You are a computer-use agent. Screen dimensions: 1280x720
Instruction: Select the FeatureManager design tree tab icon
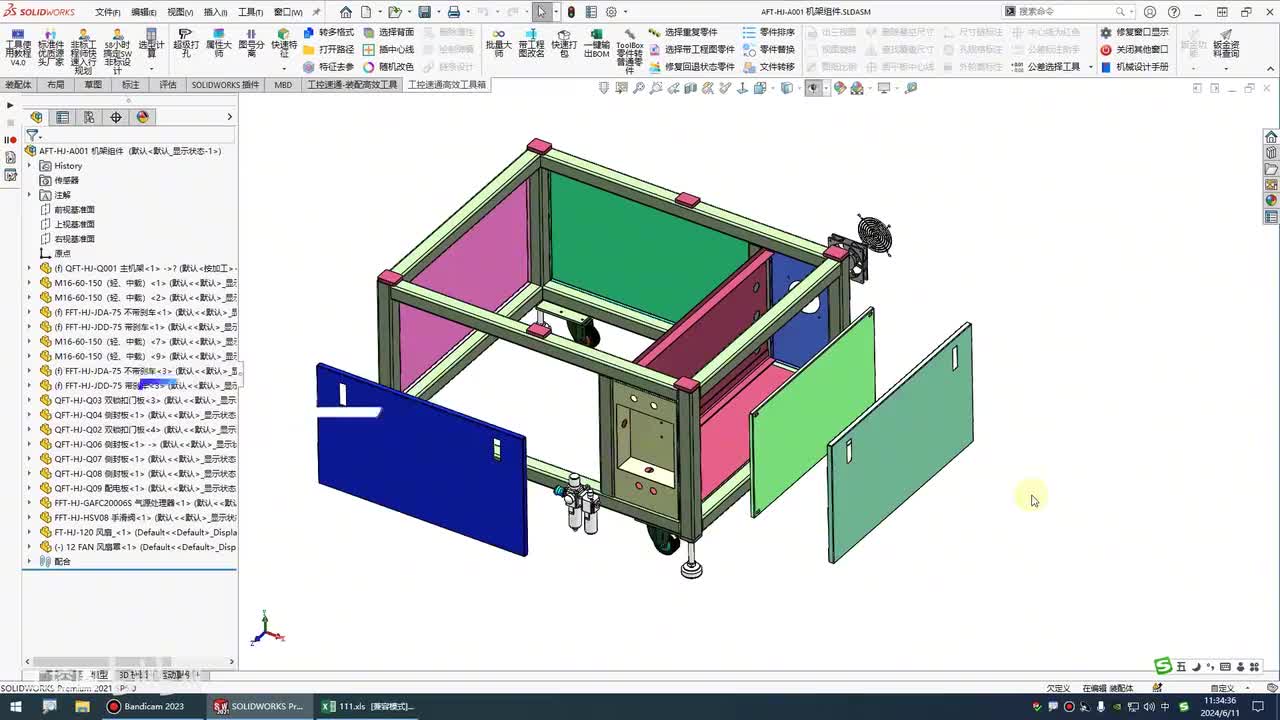click(36, 117)
